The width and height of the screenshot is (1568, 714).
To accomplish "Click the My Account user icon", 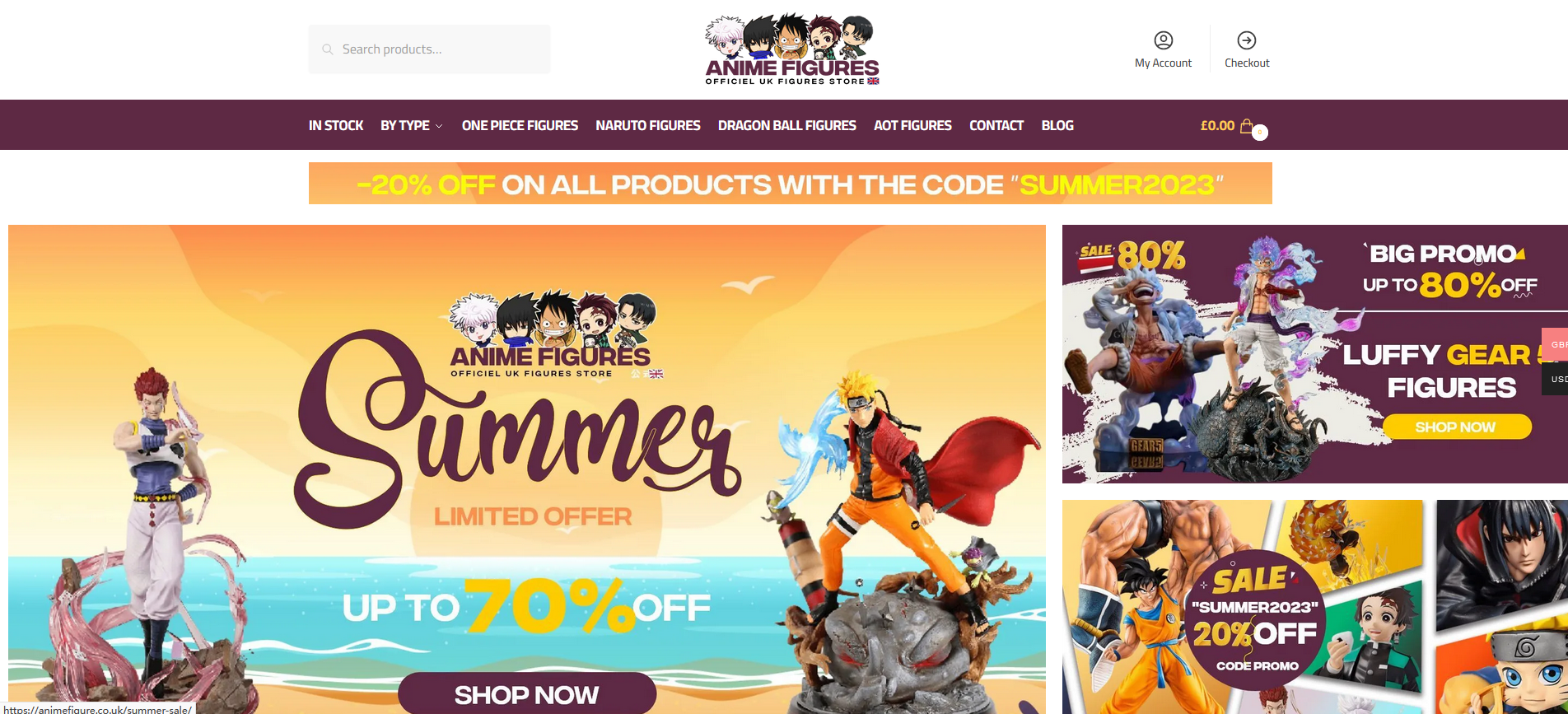I will click(x=1163, y=40).
